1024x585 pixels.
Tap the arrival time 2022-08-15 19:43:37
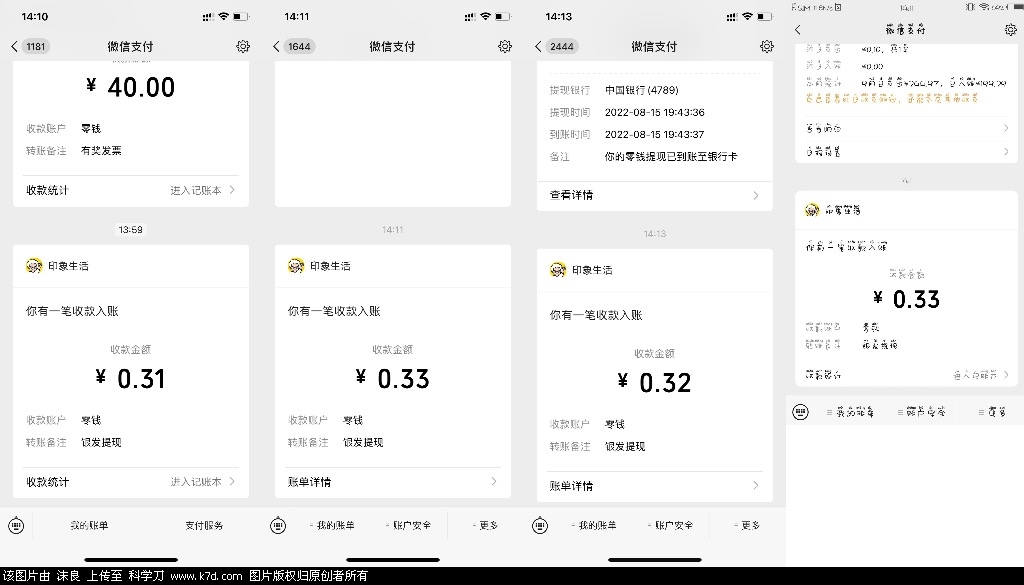654,134
